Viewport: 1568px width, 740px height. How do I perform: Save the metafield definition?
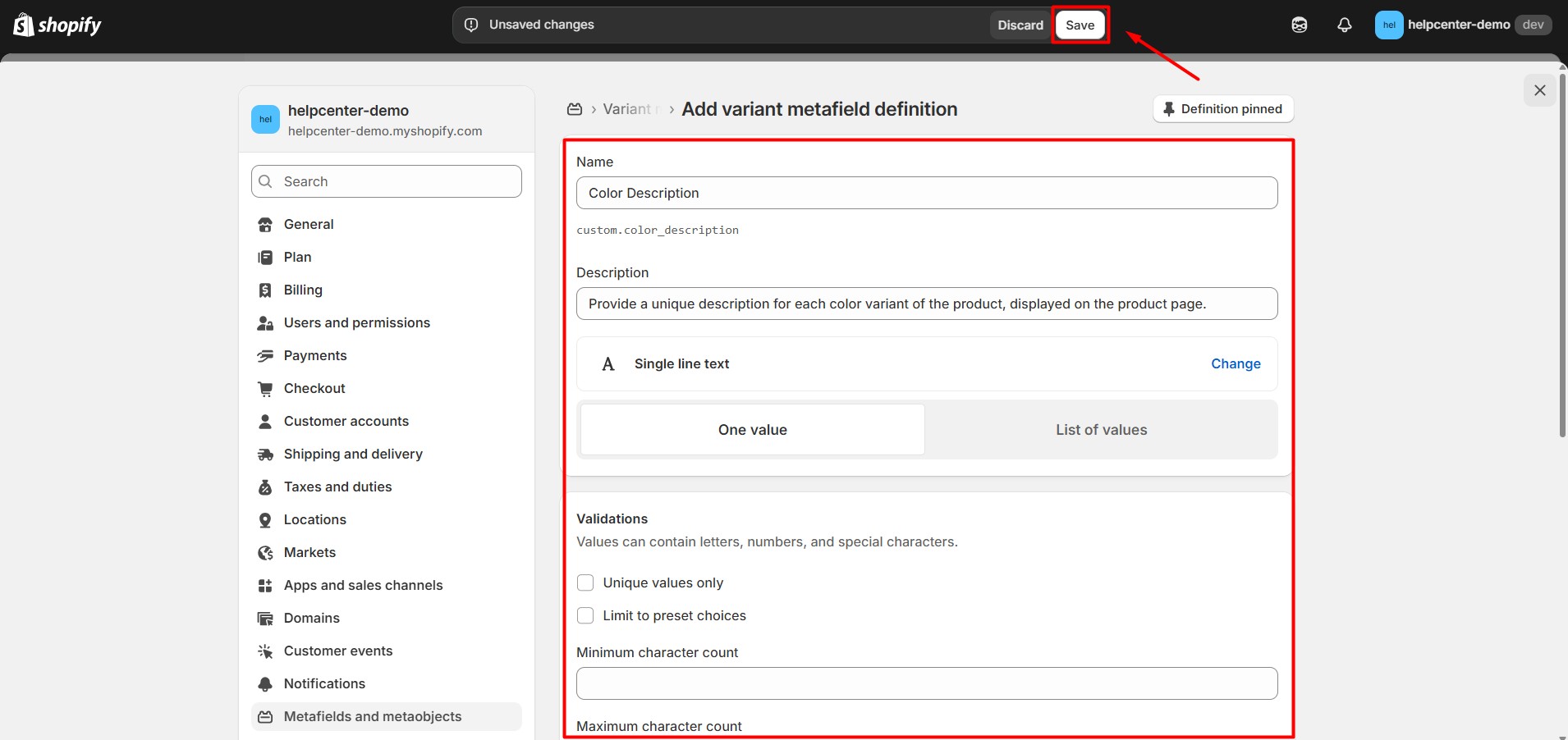pyautogui.click(x=1080, y=25)
